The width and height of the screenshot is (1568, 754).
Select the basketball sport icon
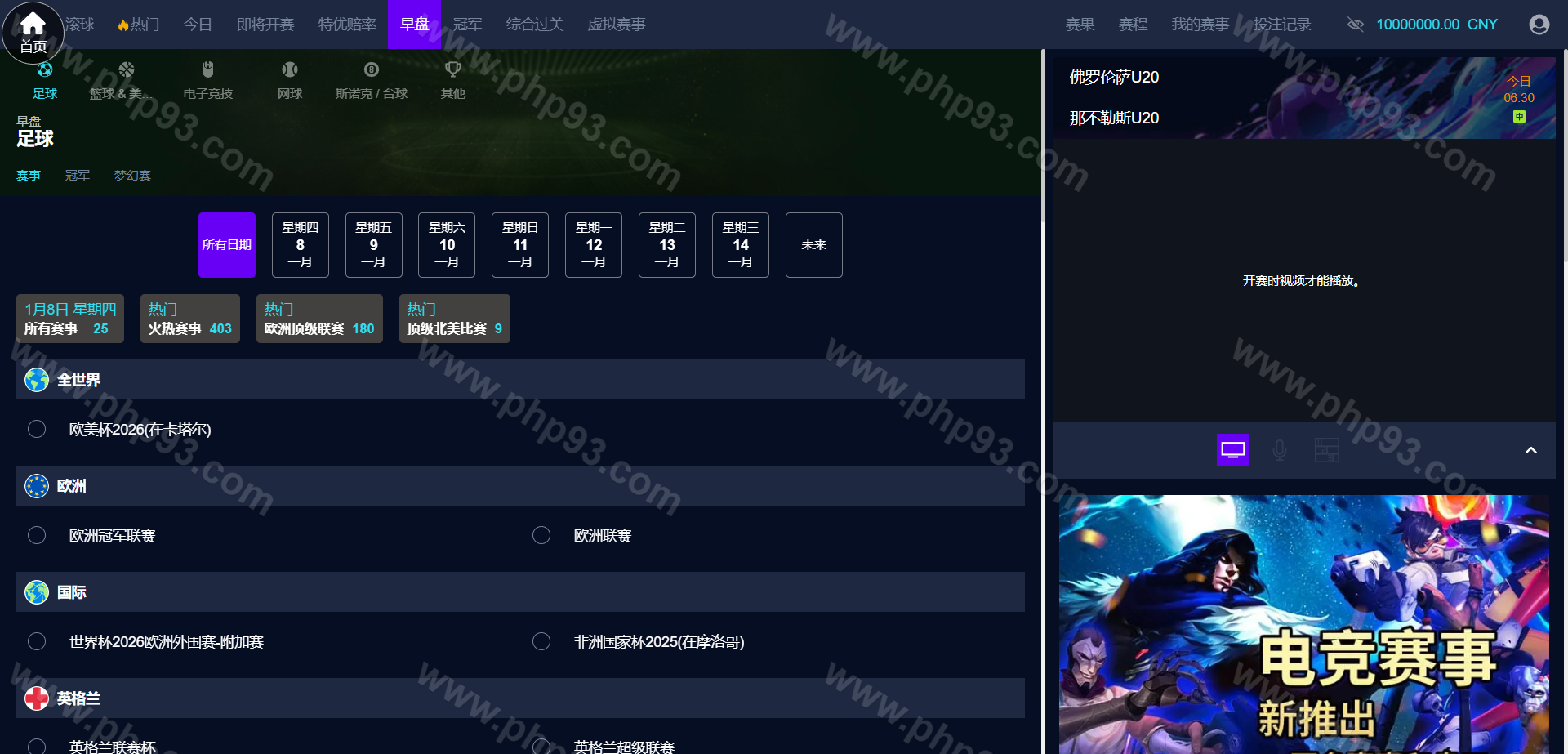tap(126, 70)
